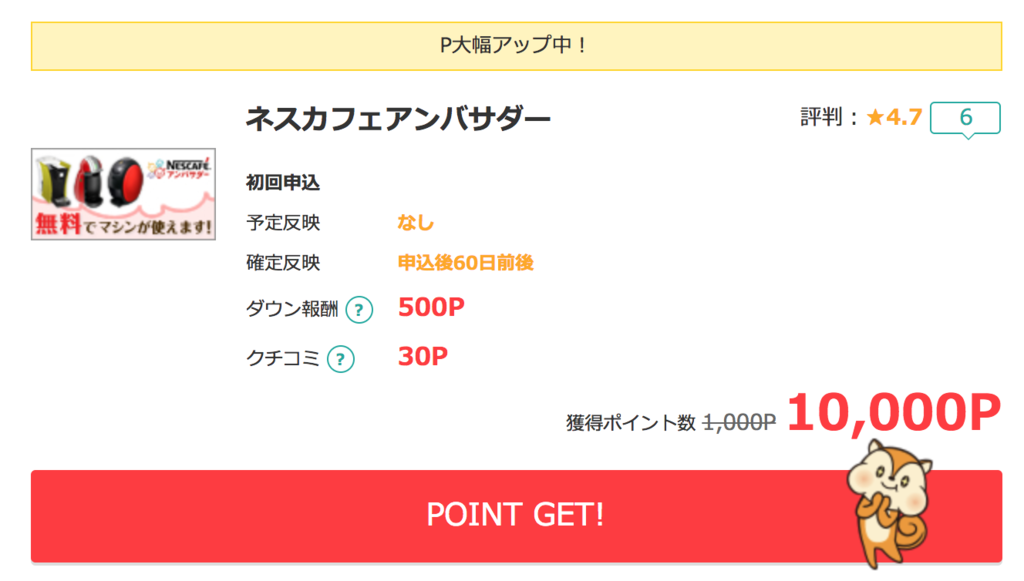The width and height of the screenshot is (1024, 581).
Task: Click the 申込後60日前後 confirmation text
Action: pos(466,262)
